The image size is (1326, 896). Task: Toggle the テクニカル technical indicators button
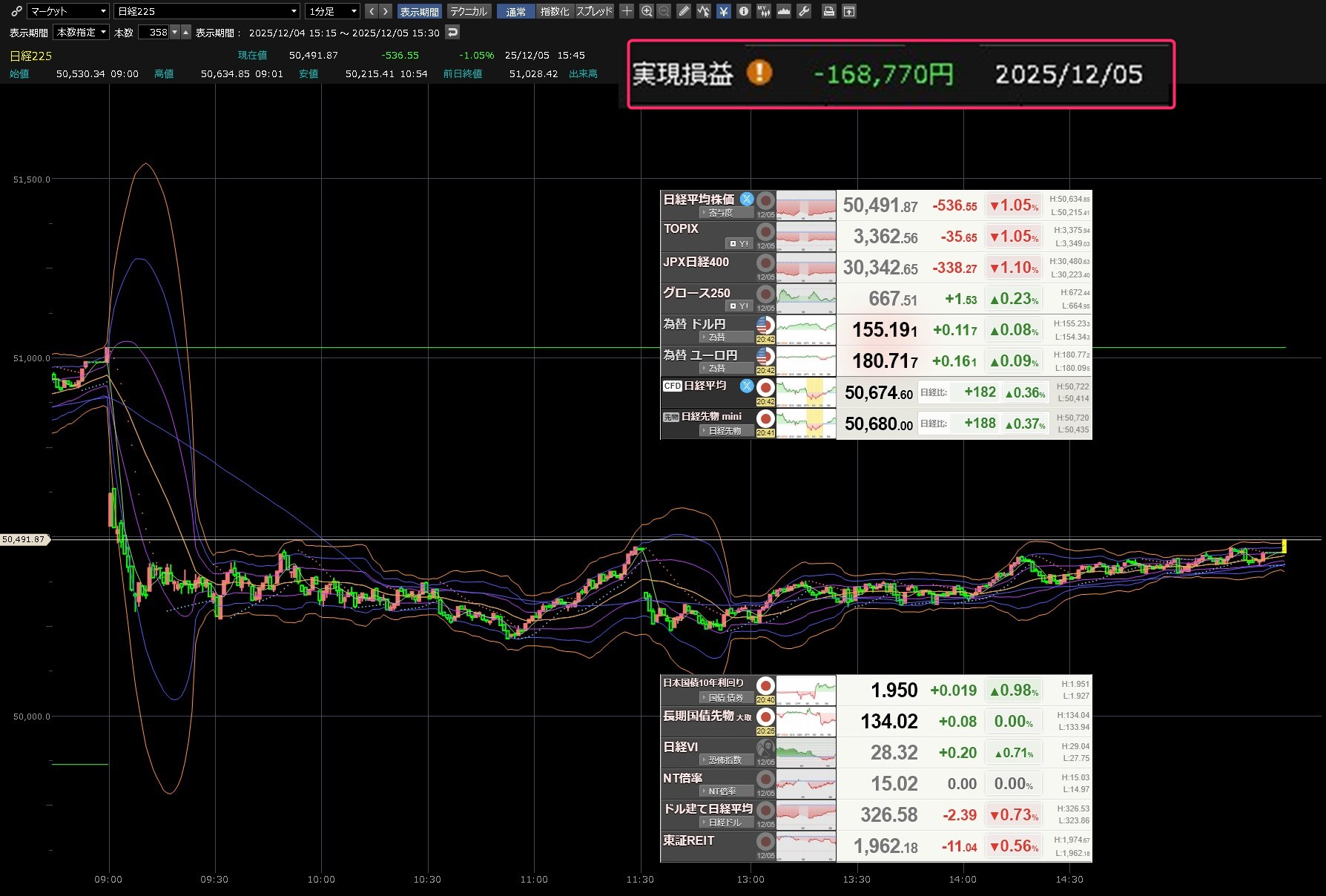(469, 11)
